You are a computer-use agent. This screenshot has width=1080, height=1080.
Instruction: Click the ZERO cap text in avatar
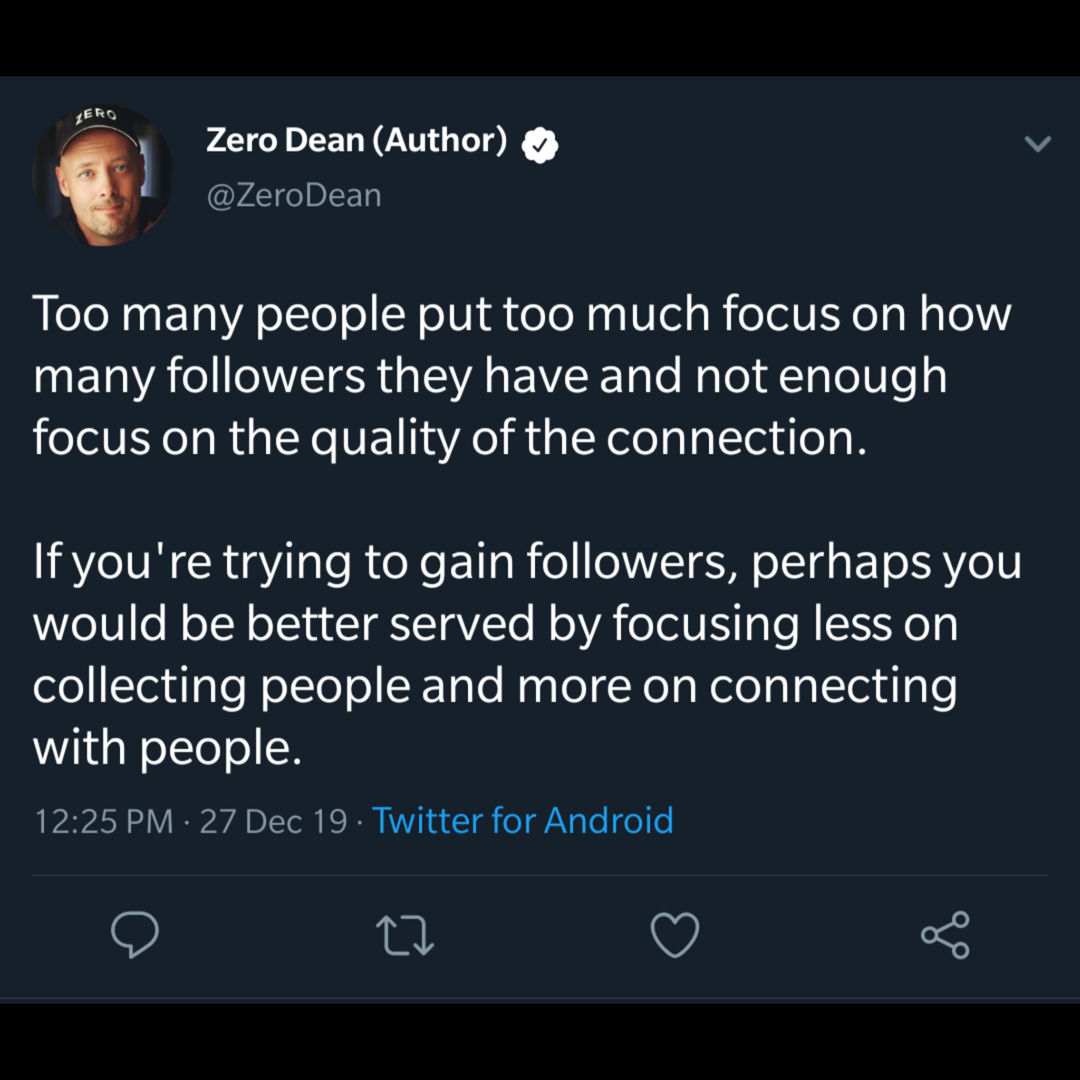pos(96,115)
